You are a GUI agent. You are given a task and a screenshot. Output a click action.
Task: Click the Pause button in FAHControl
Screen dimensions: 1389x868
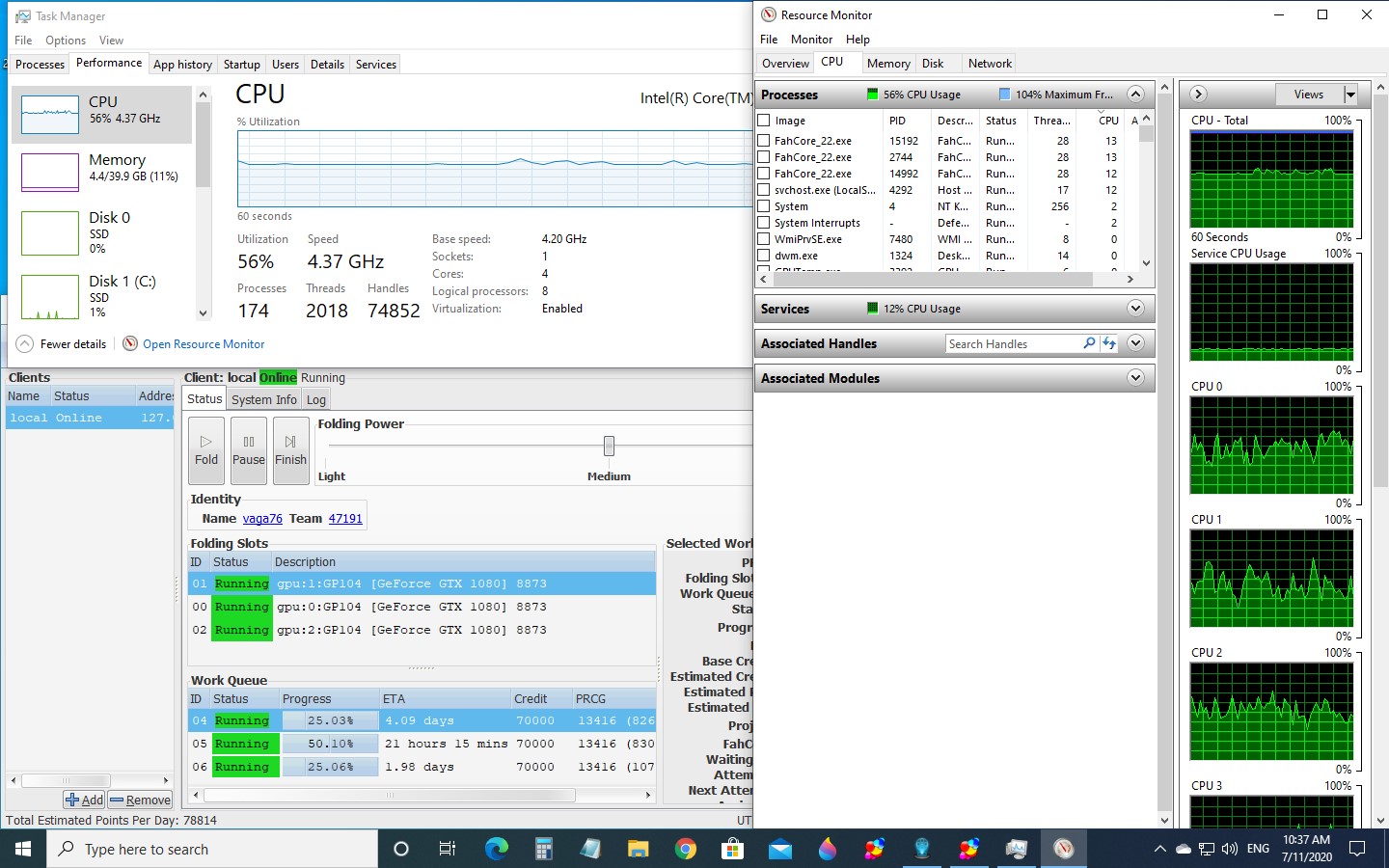pos(249,449)
